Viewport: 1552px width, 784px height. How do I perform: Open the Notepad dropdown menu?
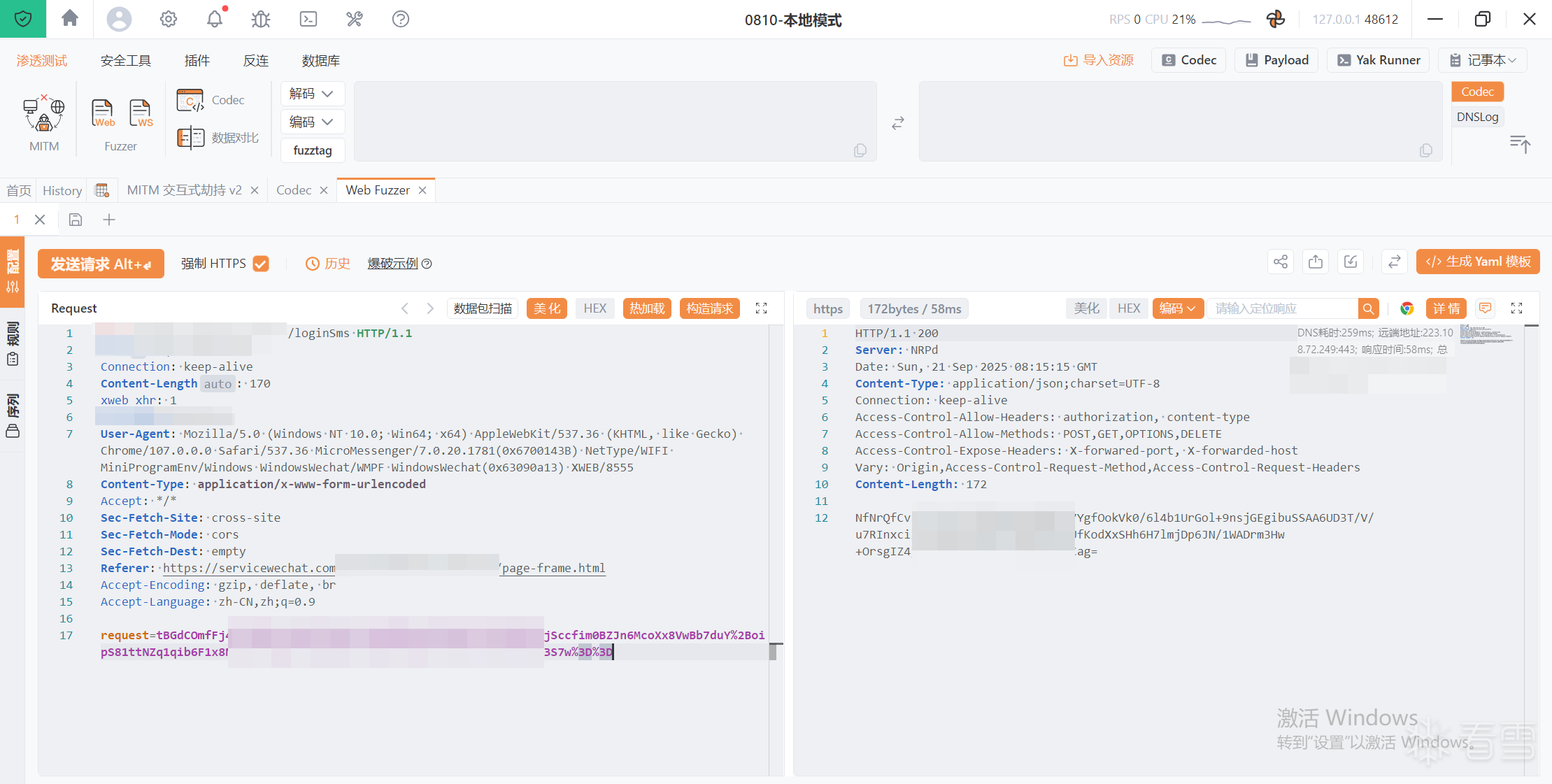tap(1483, 60)
